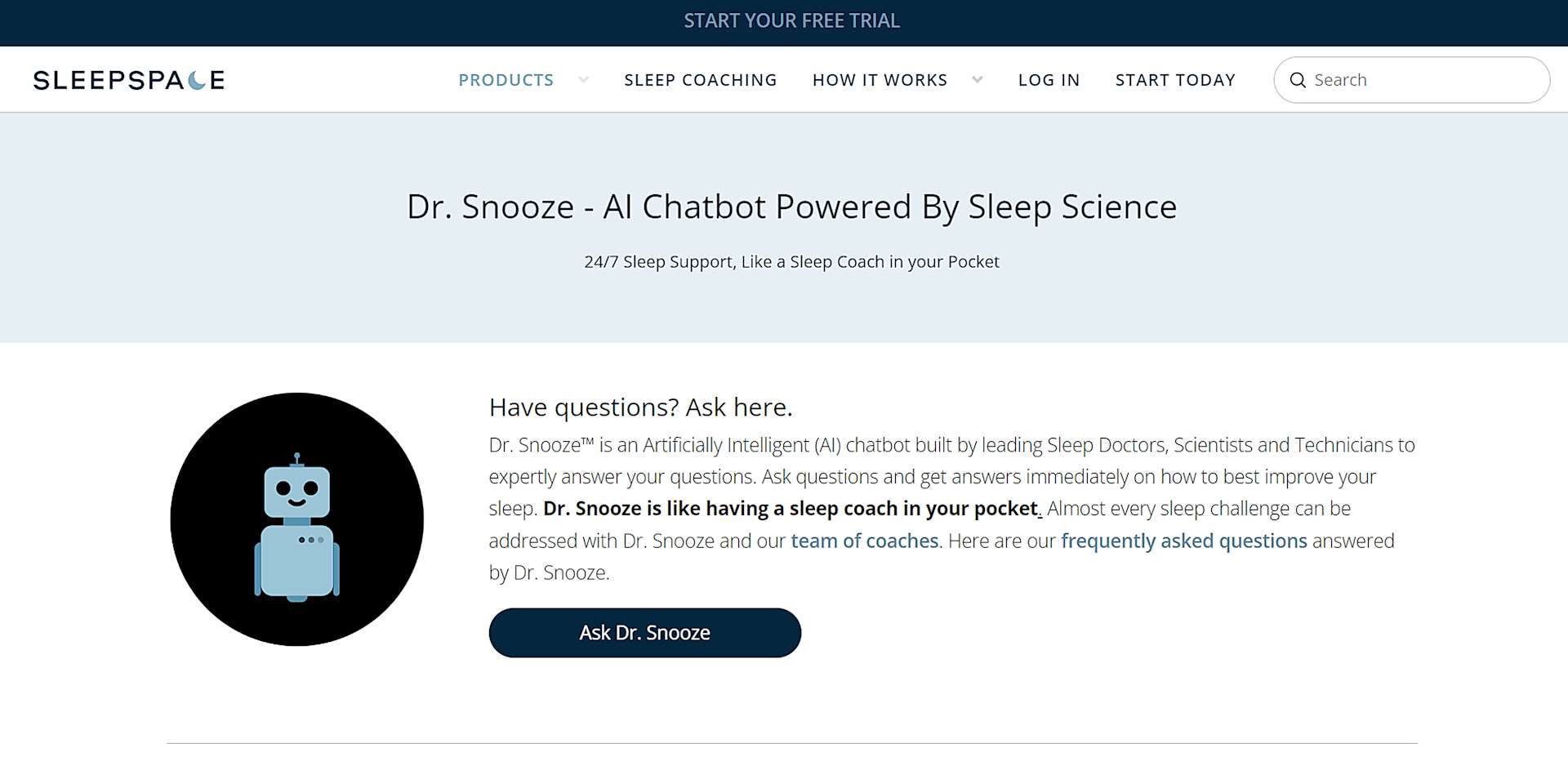1568x757 pixels.
Task: Open the frequently asked questions link
Action: tap(1183, 541)
